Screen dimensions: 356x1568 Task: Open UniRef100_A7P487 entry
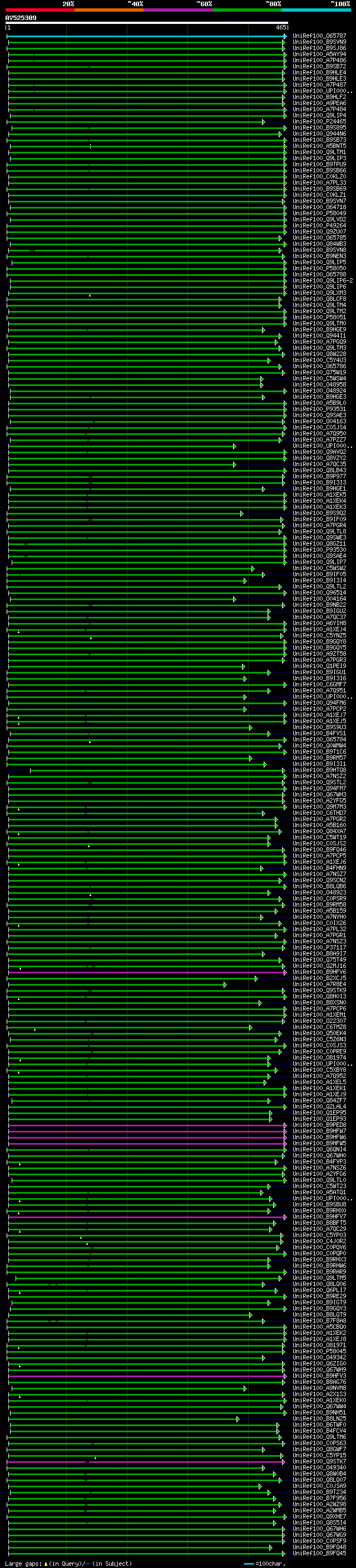(319, 85)
